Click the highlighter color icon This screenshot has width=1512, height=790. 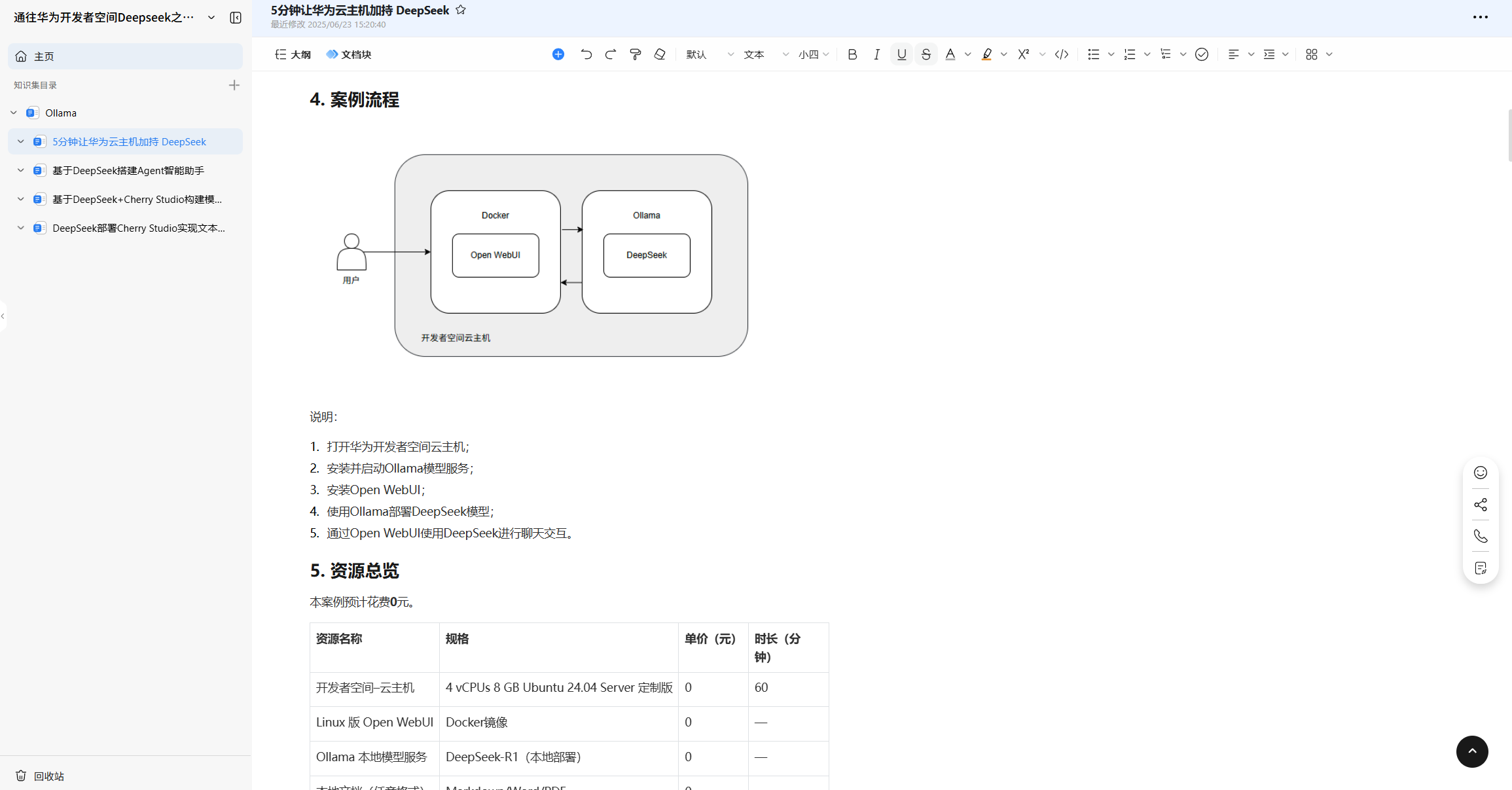(x=986, y=54)
